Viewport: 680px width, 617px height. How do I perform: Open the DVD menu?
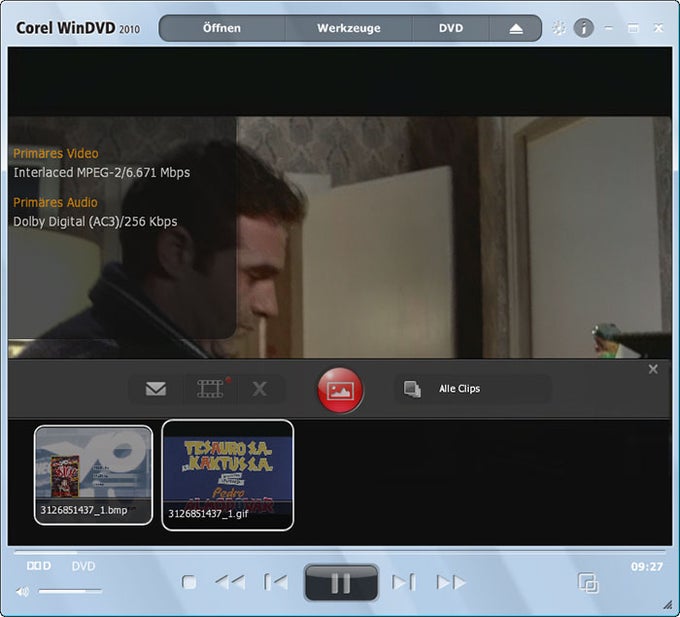pos(451,28)
